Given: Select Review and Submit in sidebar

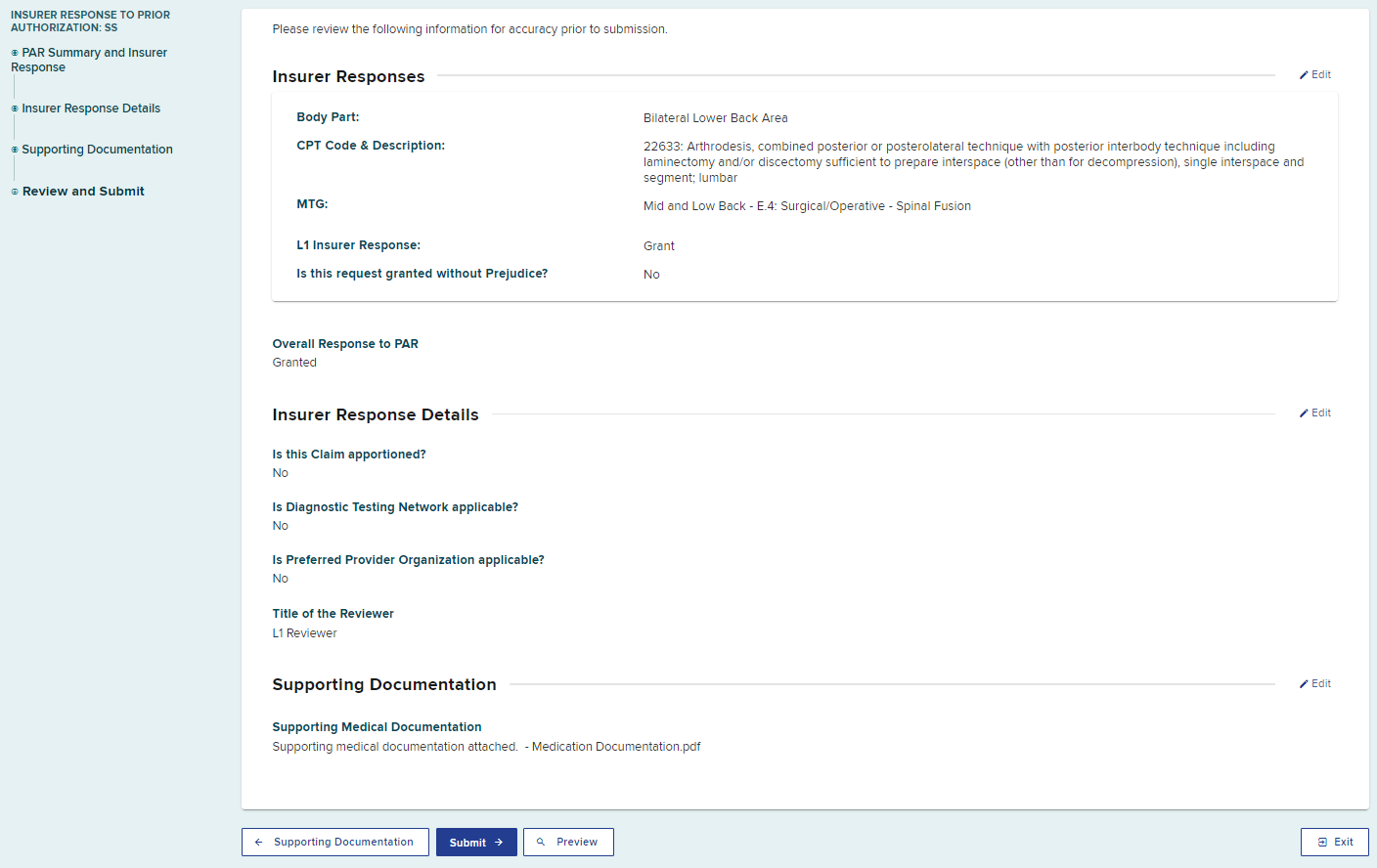Looking at the screenshot, I should point(83,192).
